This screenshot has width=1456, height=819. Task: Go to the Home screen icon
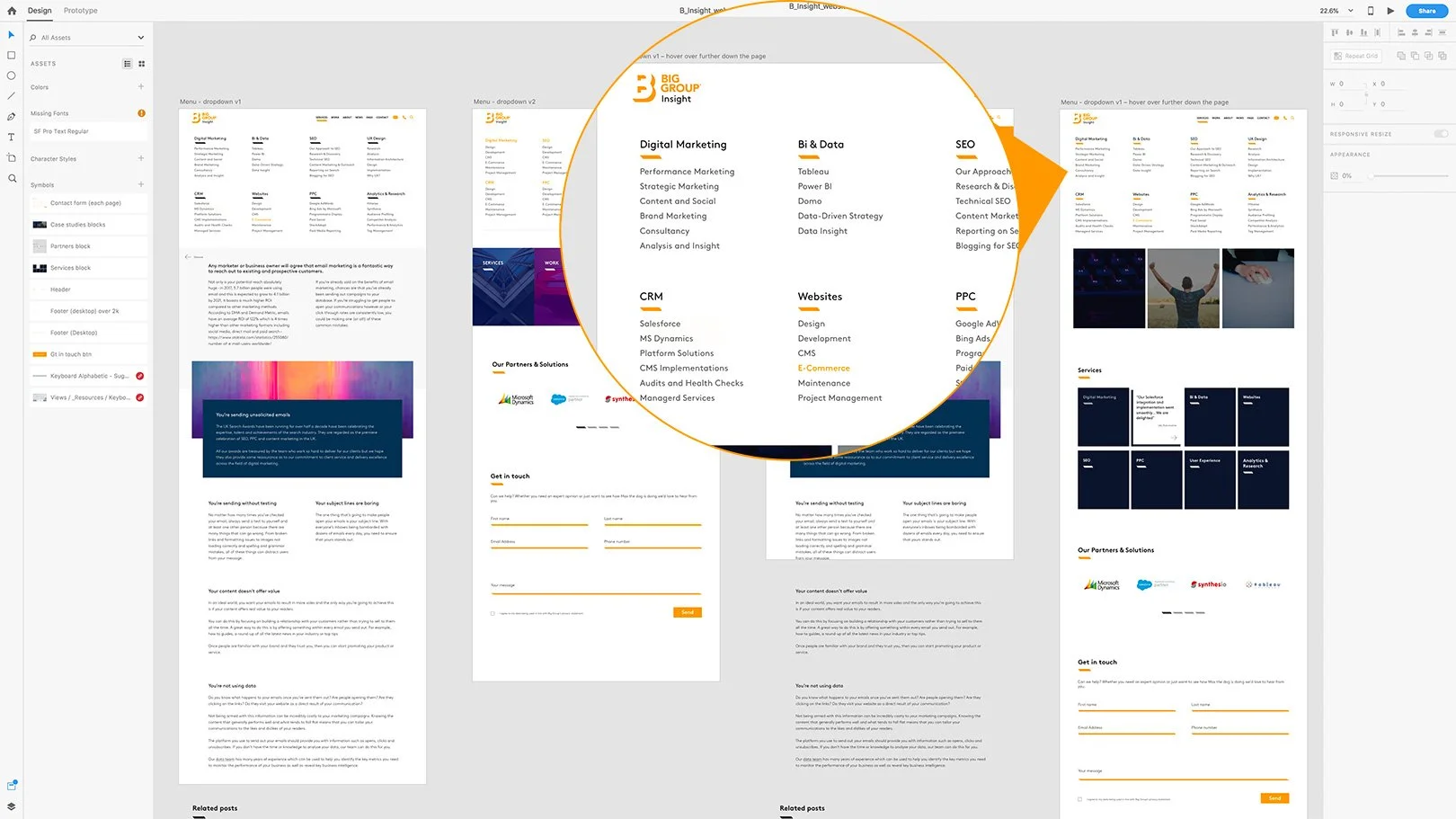[x=12, y=11]
